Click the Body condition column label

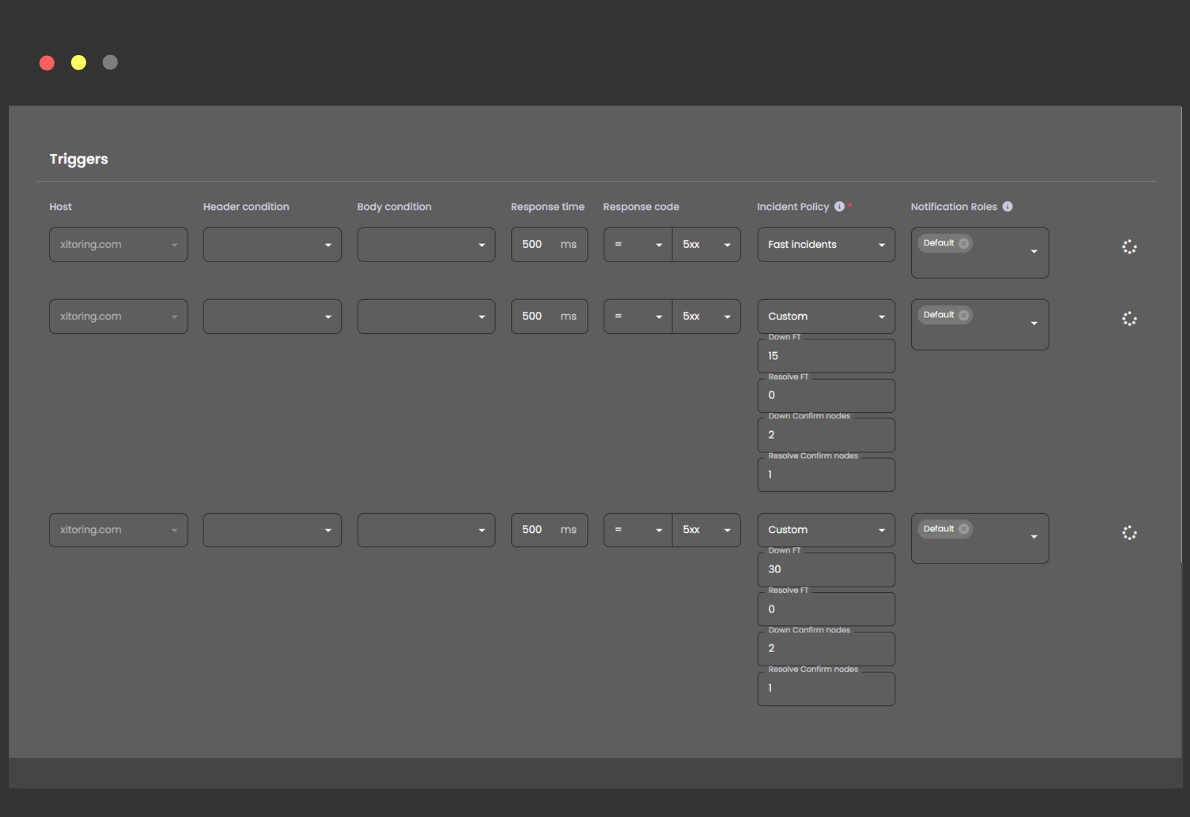tap(394, 206)
